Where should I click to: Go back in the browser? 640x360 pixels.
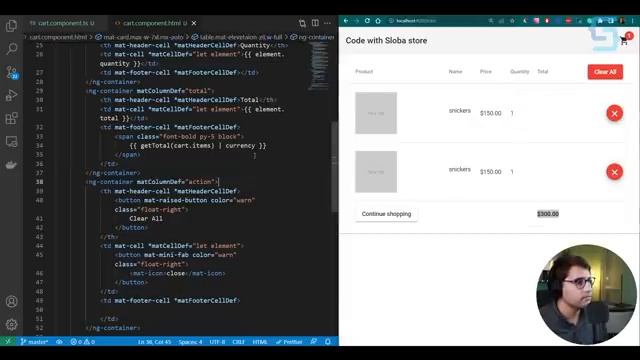[x=346, y=20]
